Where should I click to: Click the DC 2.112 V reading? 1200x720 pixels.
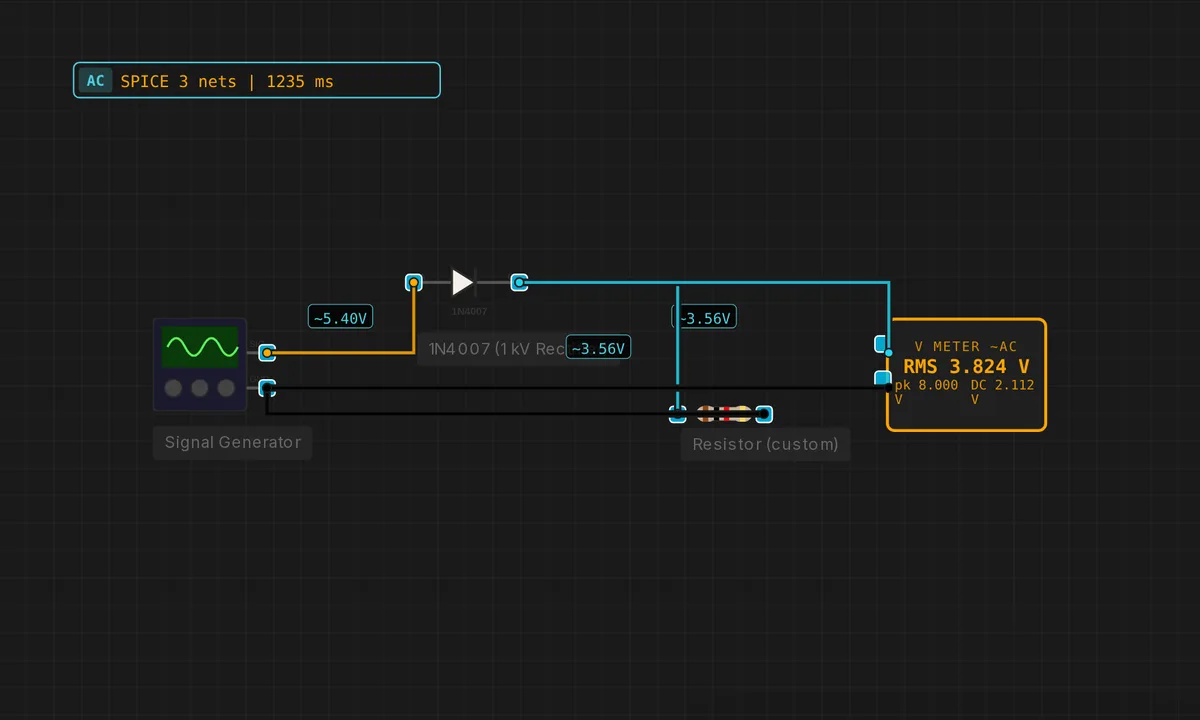pyautogui.click(x=1003, y=391)
